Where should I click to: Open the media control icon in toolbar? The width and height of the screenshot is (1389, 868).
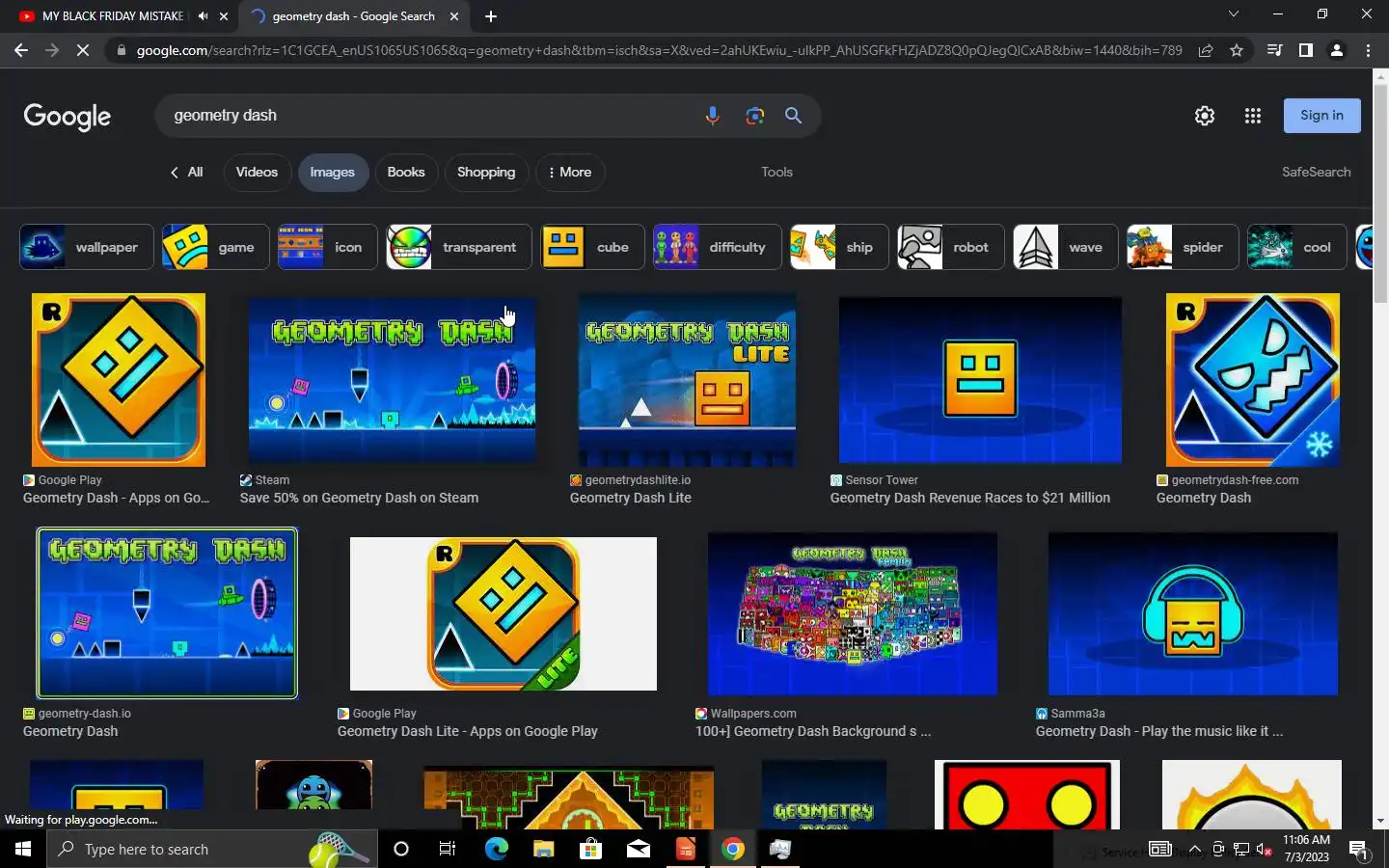[x=1274, y=50]
